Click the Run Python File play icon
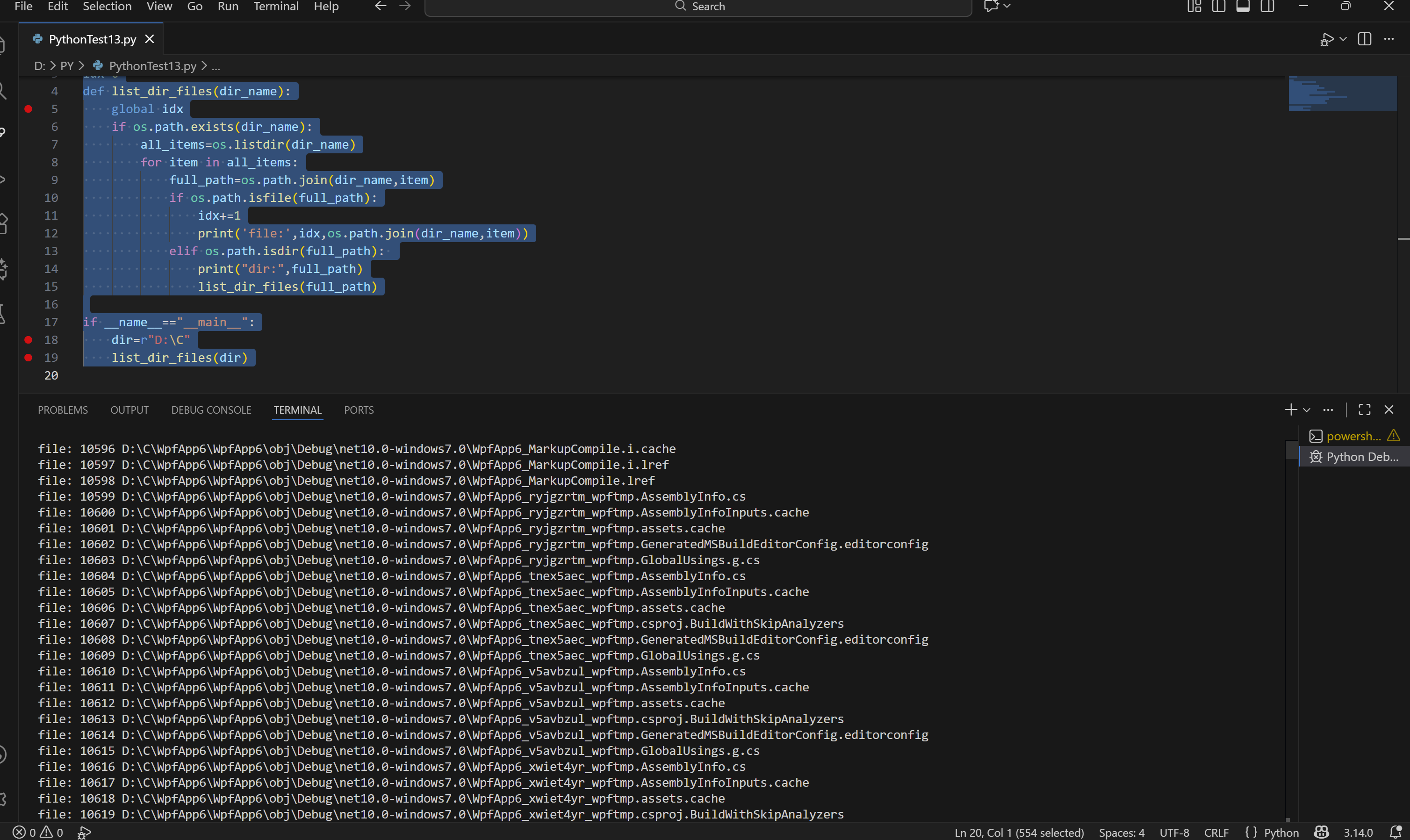Image resolution: width=1410 pixels, height=840 pixels. pyautogui.click(x=1326, y=40)
